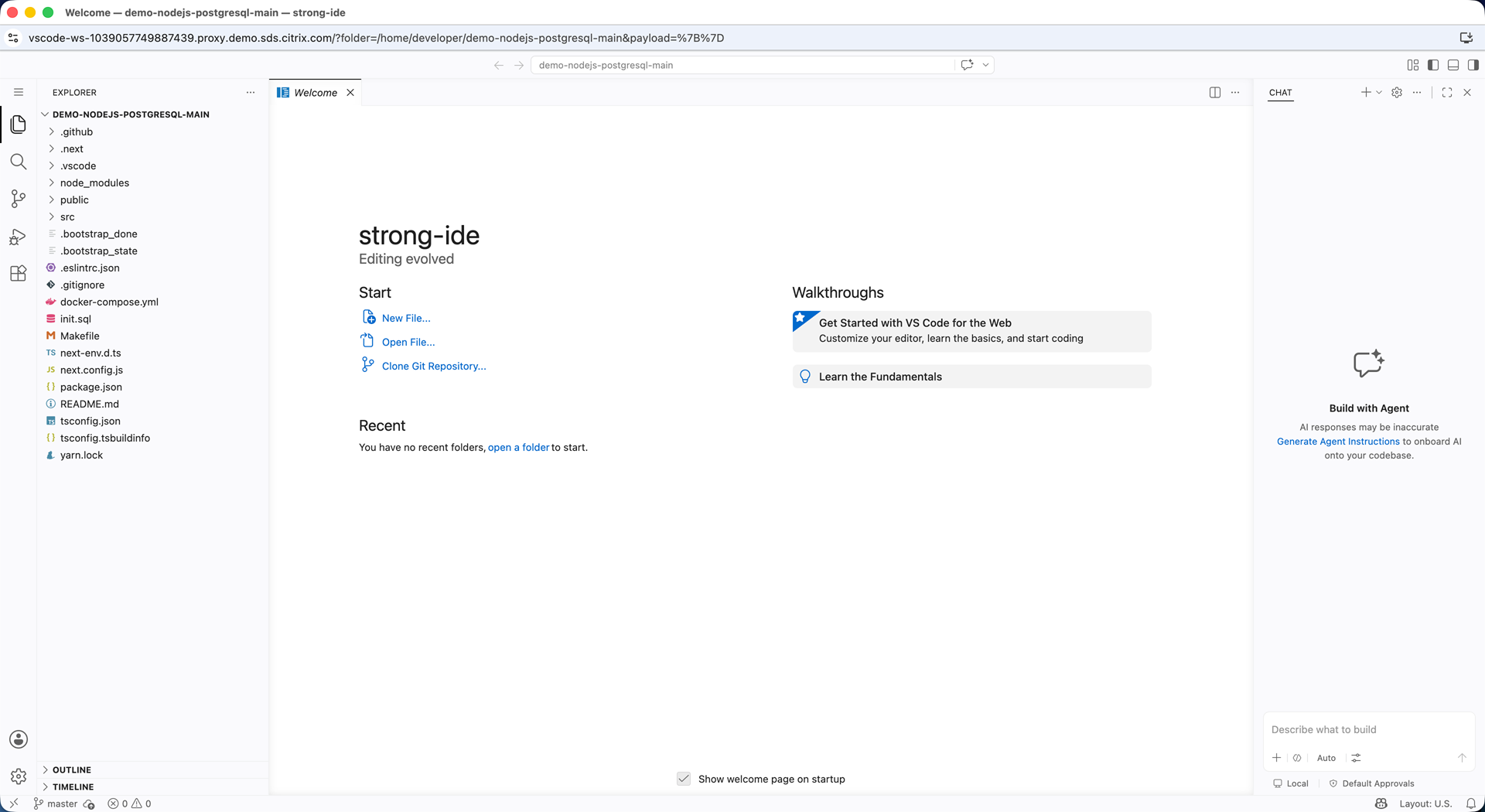Split the editor to the right
This screenshot has height=812, width=1485.
[x=1215, y=92]
